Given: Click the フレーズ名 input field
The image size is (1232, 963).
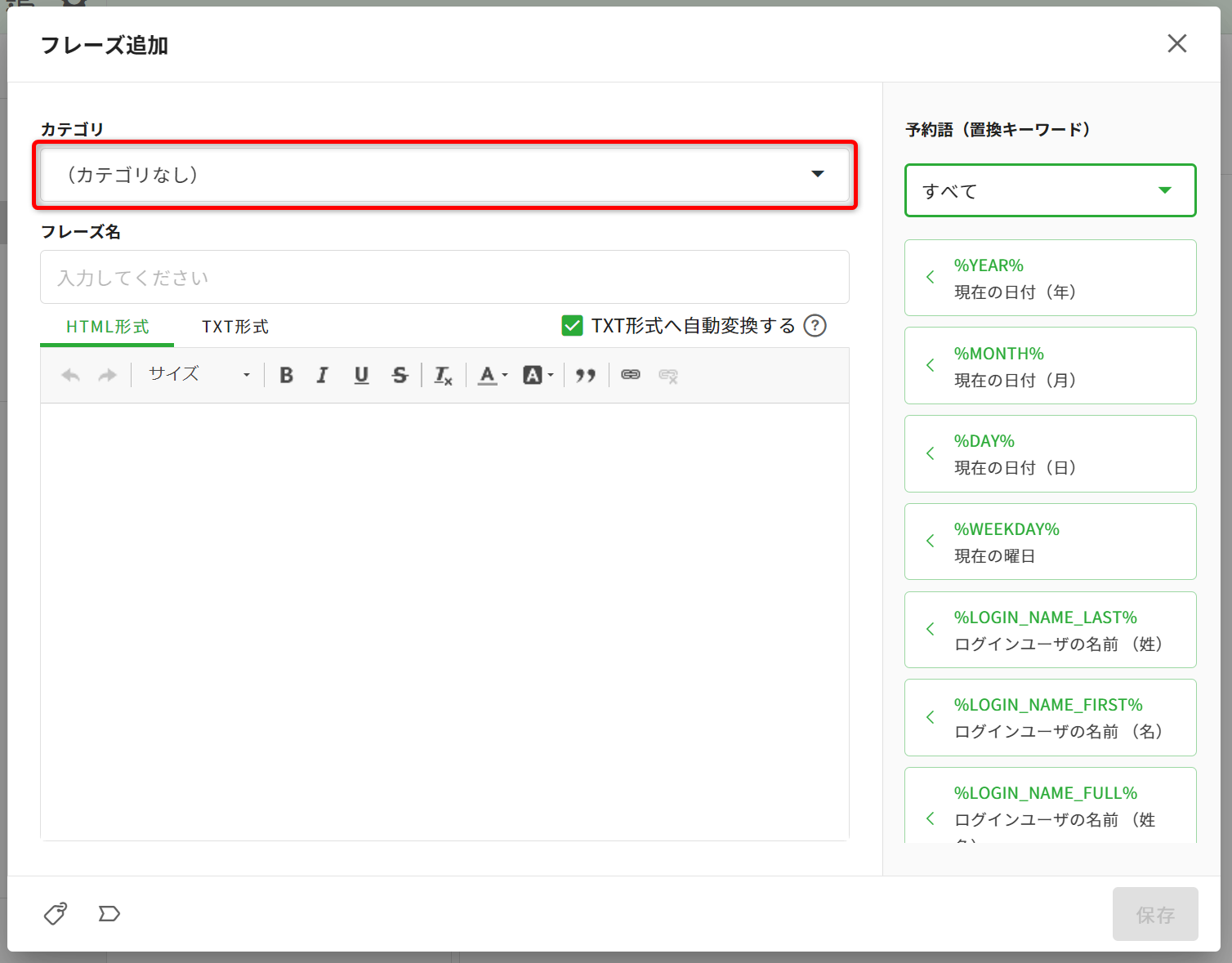Looking at the screenshot, I should (444, 278).
